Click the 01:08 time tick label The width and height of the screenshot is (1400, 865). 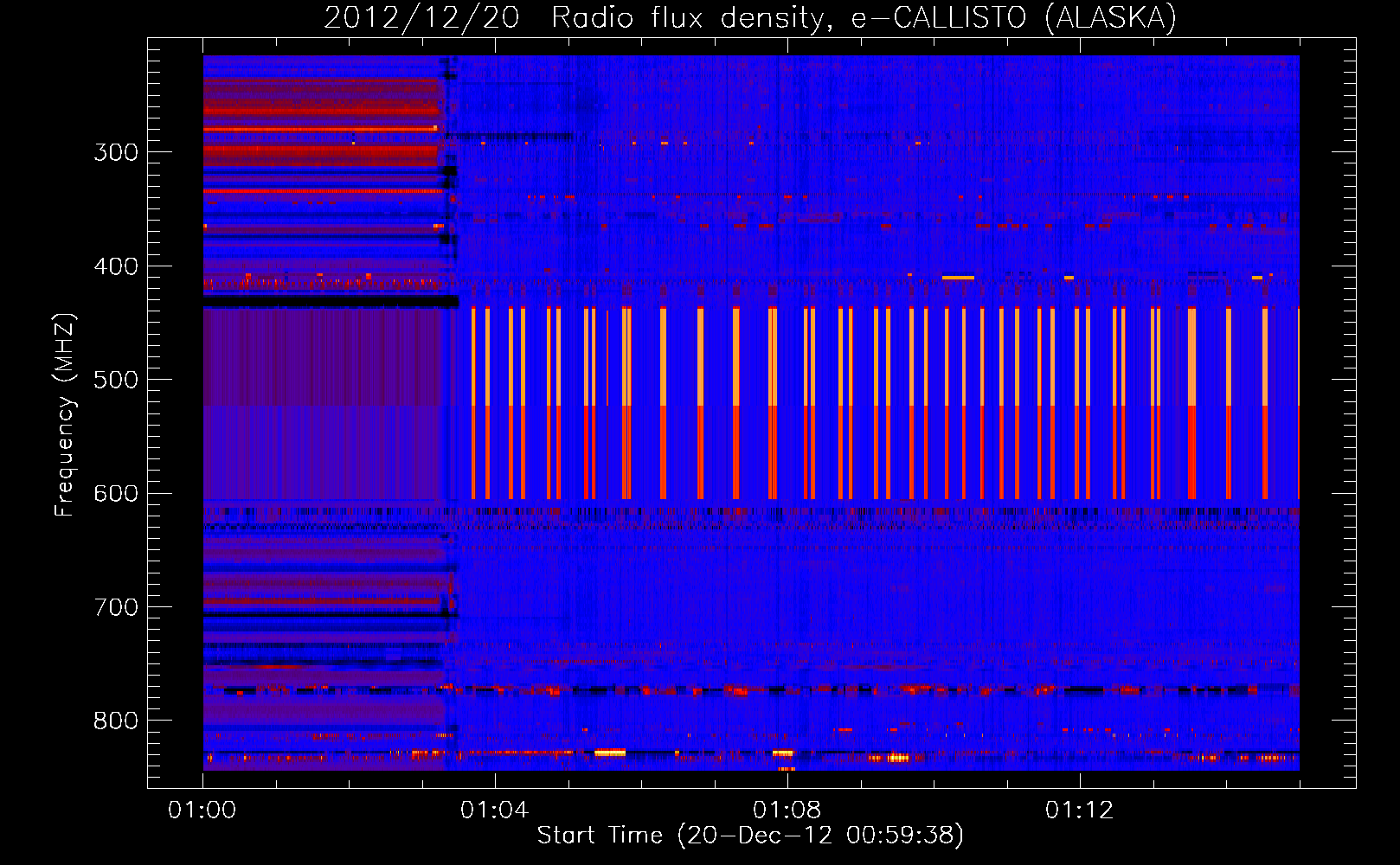pyautogui.click(x=787, y=811)
